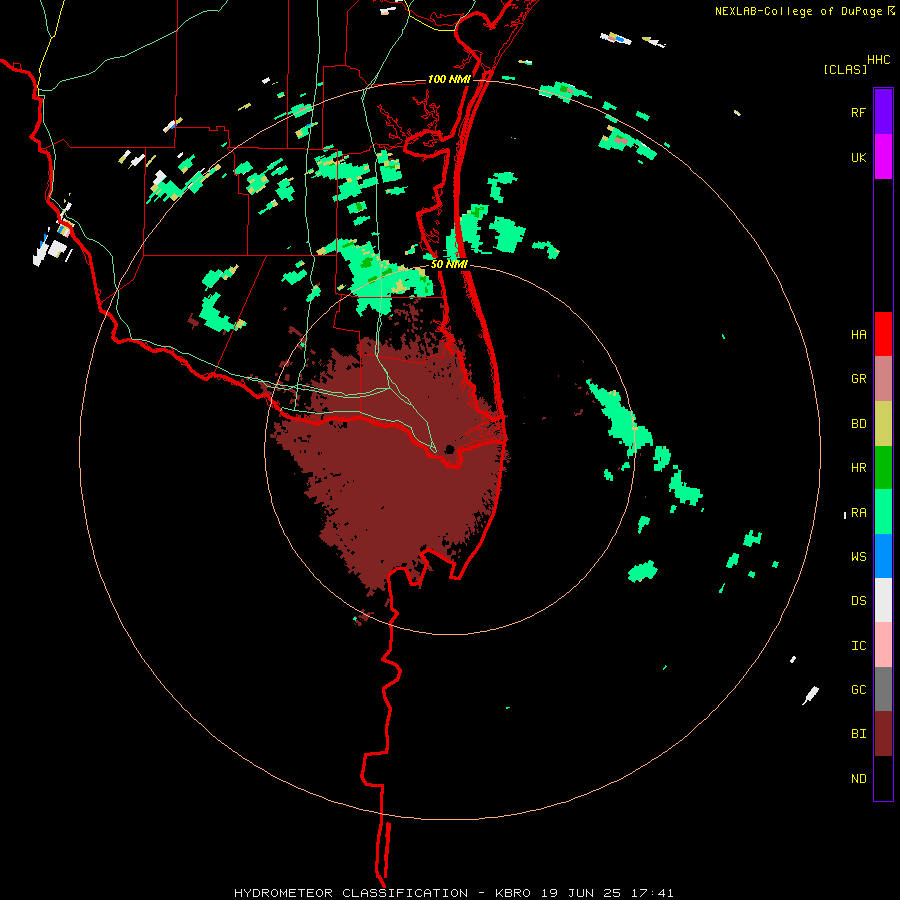Click the [CLAS] legend unit heading
This screenshot has width=900, height=900.
point(845,69)
